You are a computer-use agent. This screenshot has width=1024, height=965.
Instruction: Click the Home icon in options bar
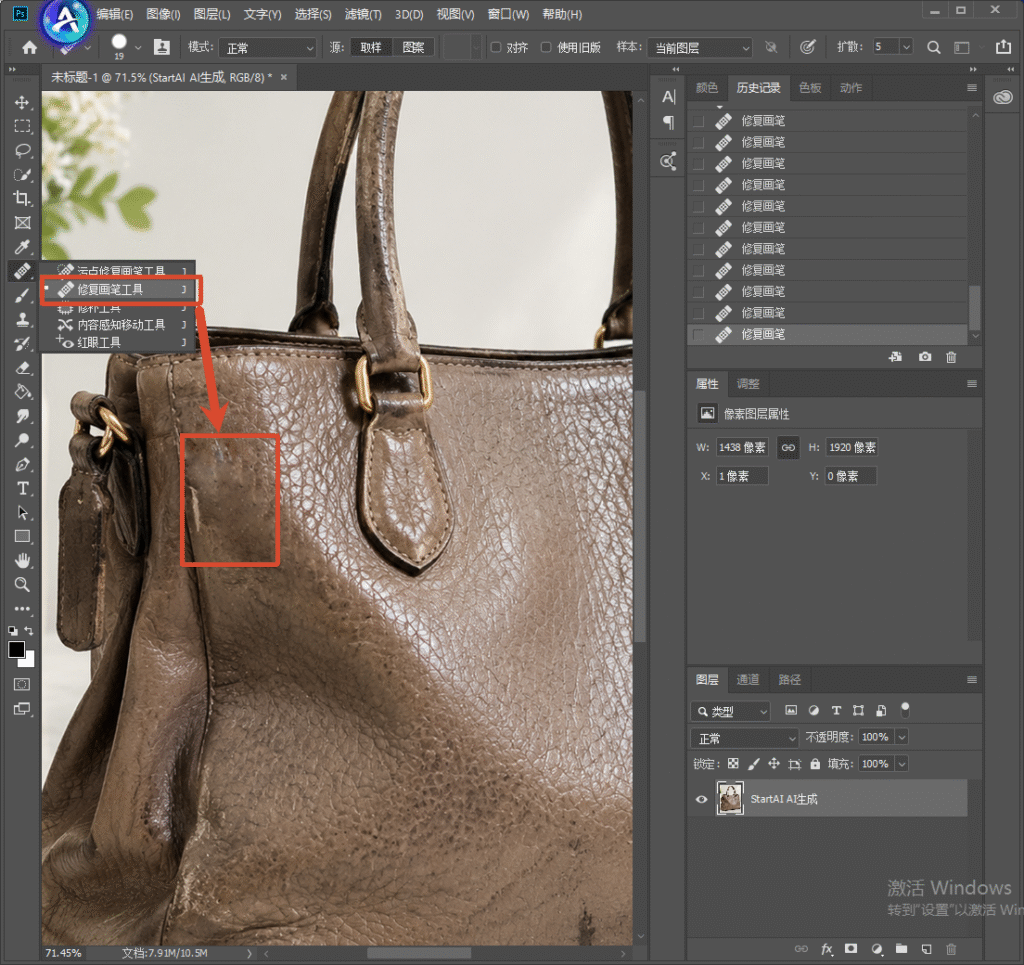pos(29,47)
